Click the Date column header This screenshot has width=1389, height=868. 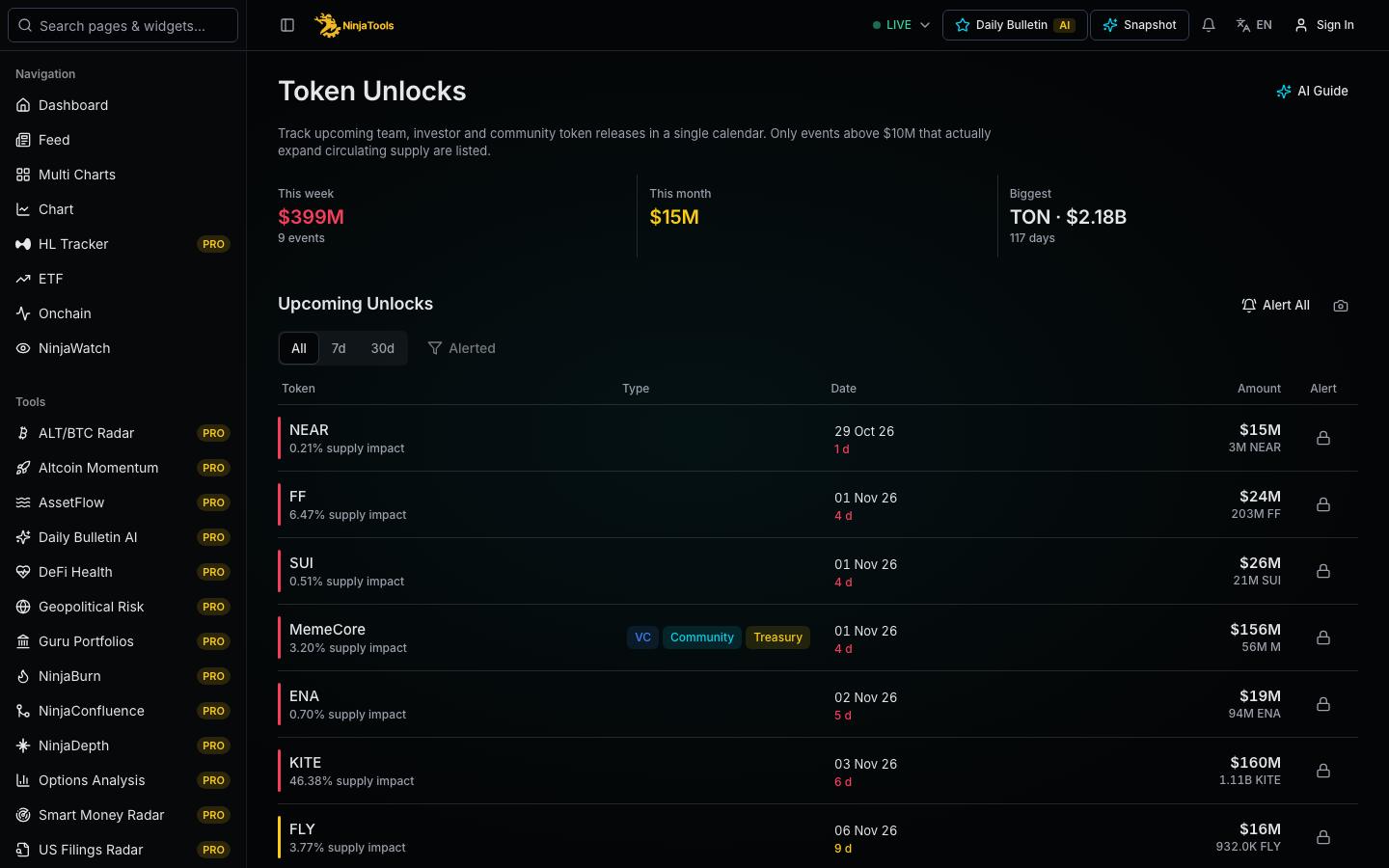coord(843,389)
